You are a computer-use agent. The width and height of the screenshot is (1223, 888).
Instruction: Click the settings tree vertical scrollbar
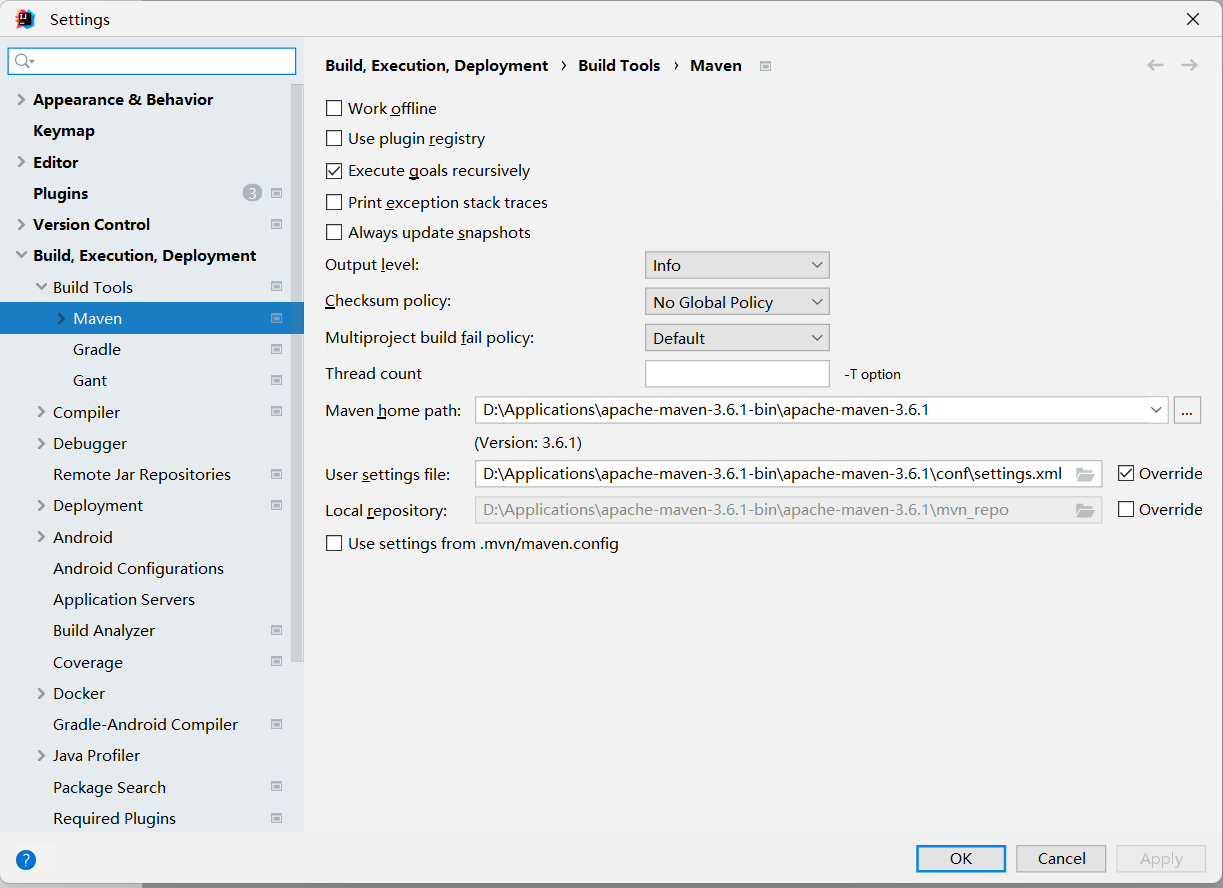(x=297, y=375)
